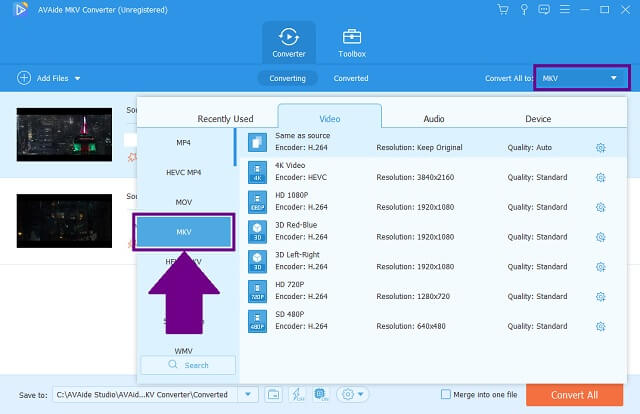Open settings gear for 3D Left-Right

[600, 267]
